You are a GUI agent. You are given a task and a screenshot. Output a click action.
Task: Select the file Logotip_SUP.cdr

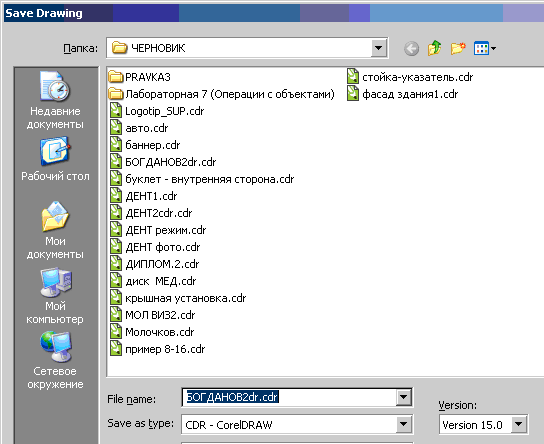click(157, 111)
